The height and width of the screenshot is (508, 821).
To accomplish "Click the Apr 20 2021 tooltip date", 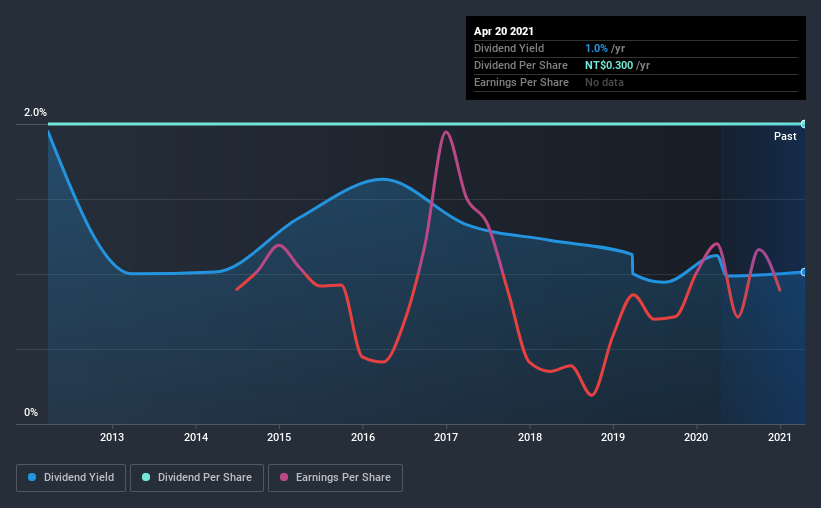I will click(504, 31).
